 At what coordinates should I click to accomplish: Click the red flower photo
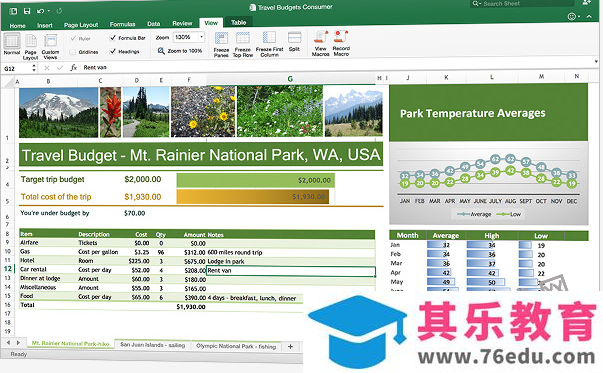(x=110, y=112)
